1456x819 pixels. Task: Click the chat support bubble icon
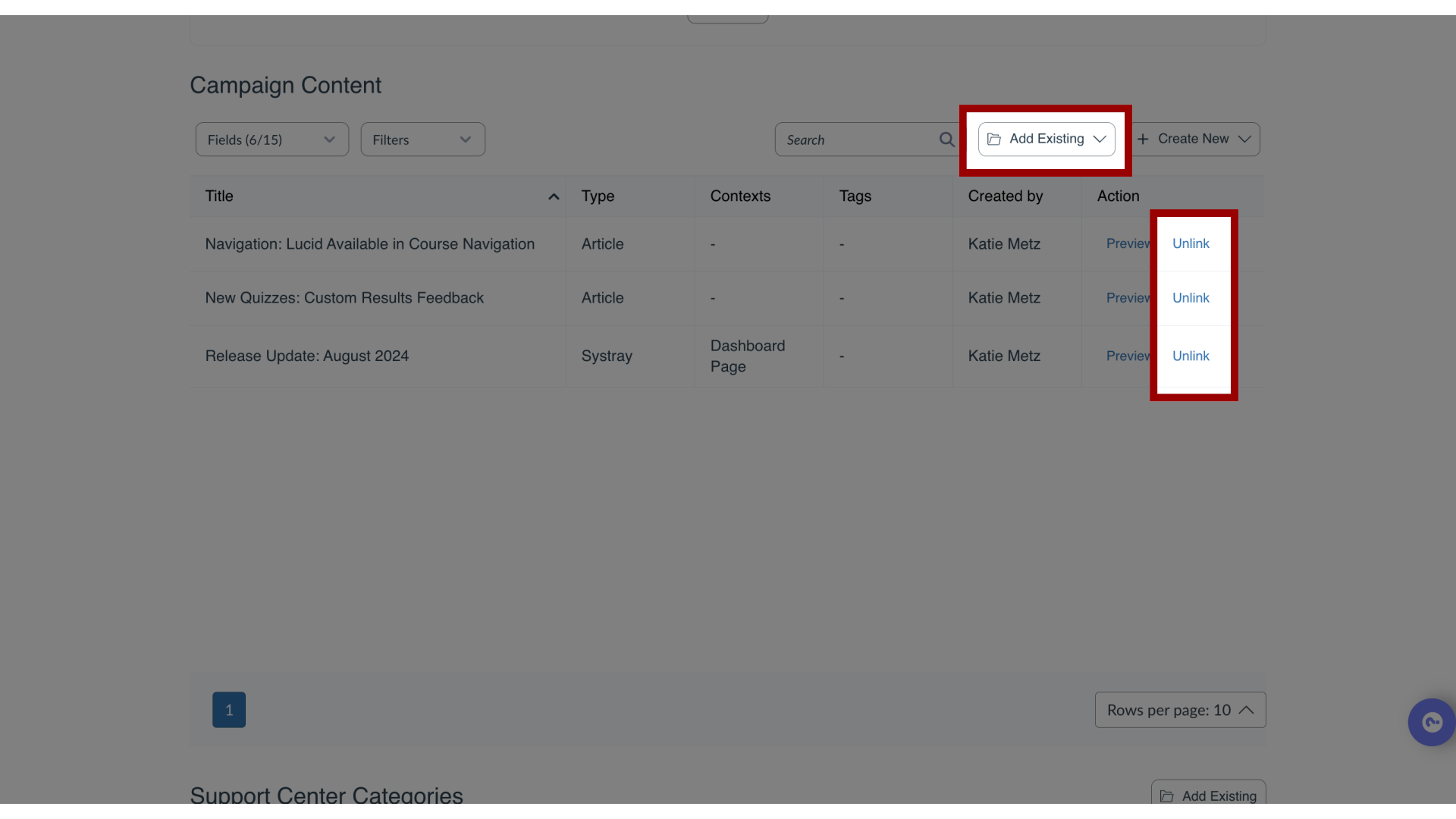click(1432, 723)
